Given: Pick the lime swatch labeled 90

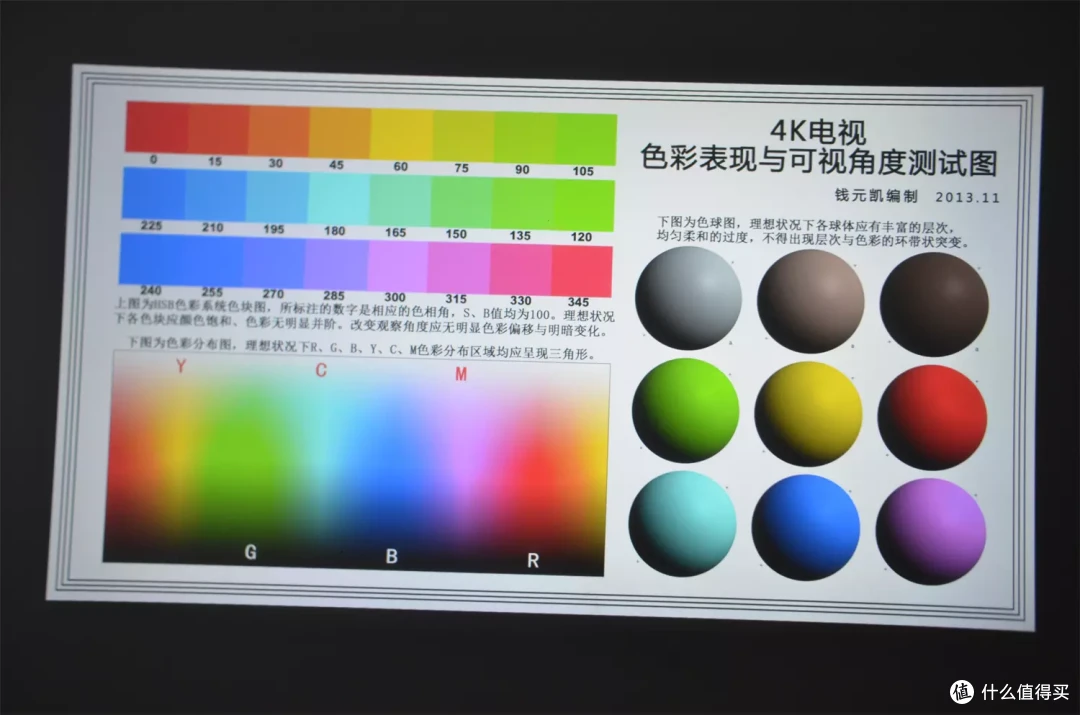Looking at the screenshot, I should tap(526, 138).
